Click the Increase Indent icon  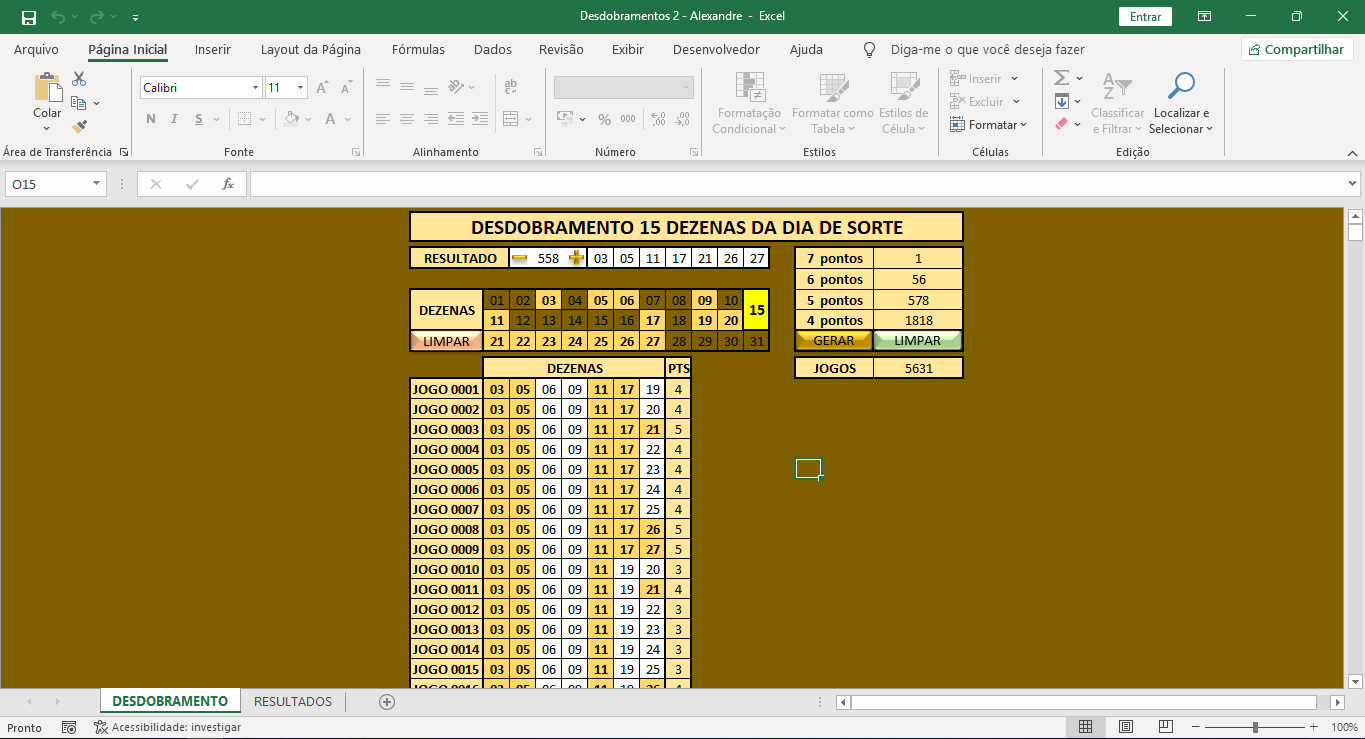click(x=479, y=119)
